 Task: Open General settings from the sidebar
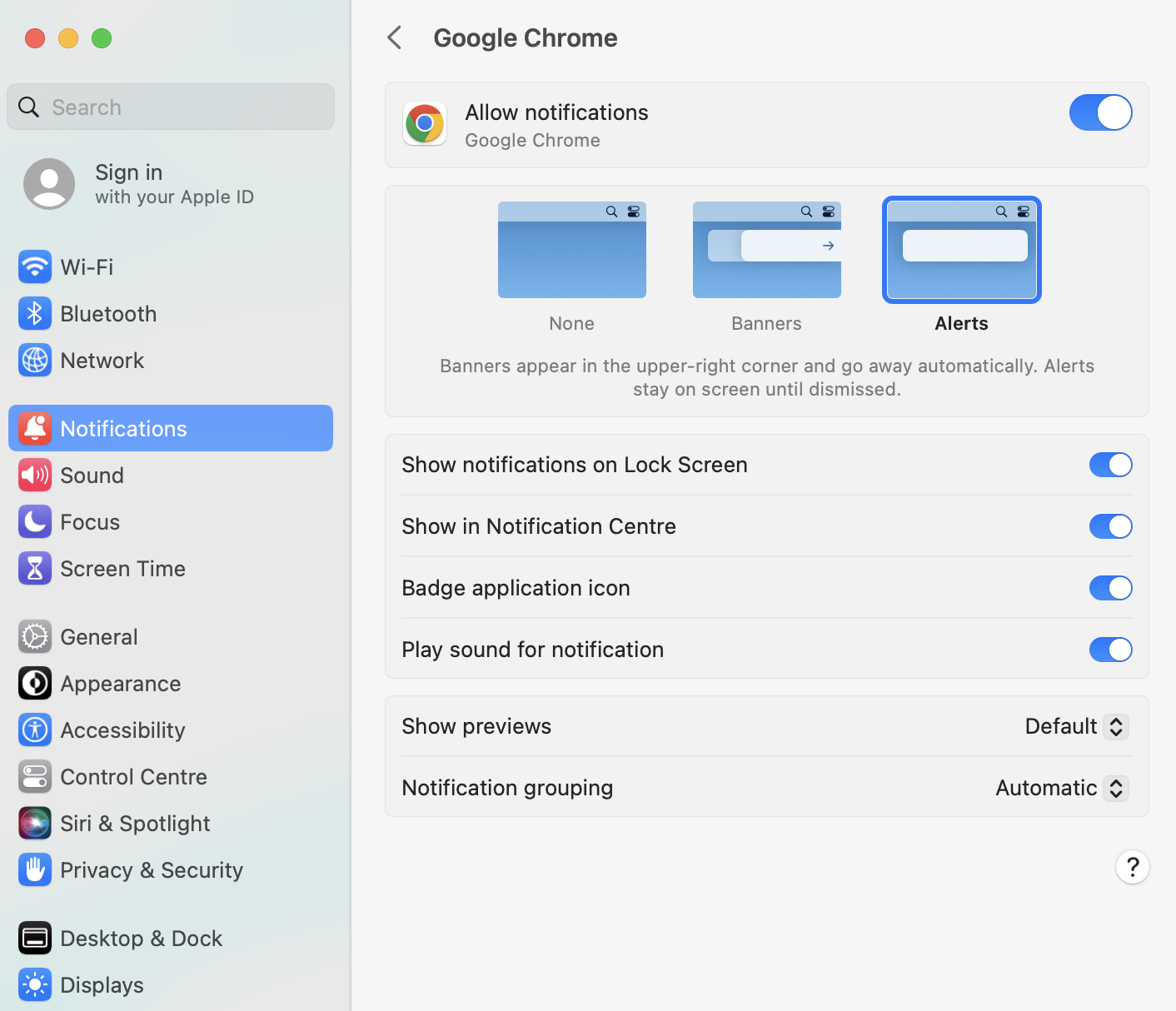pos(35,636)
